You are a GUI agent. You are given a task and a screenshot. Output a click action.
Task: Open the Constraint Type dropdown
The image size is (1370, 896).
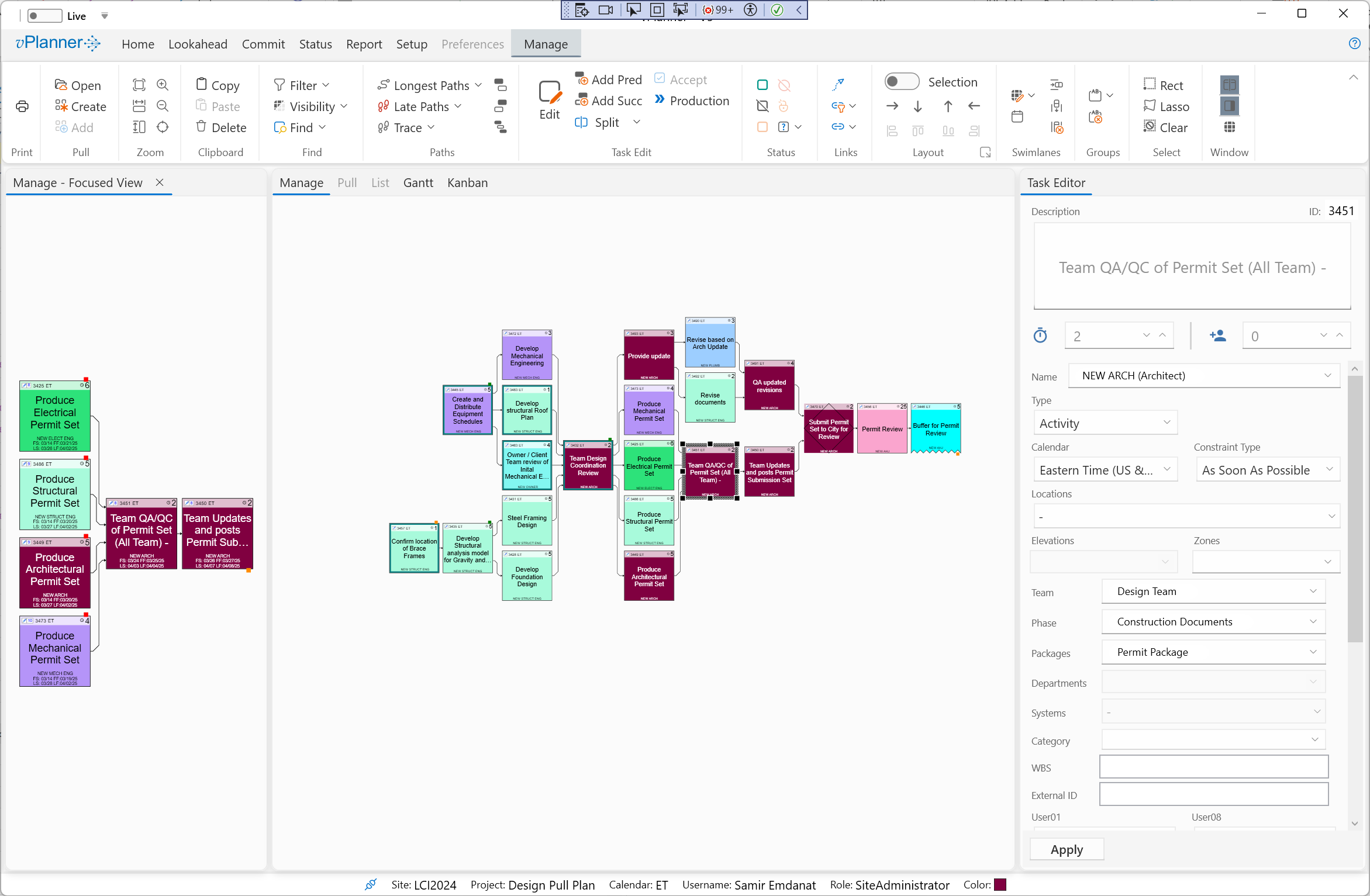[1267, 470]
